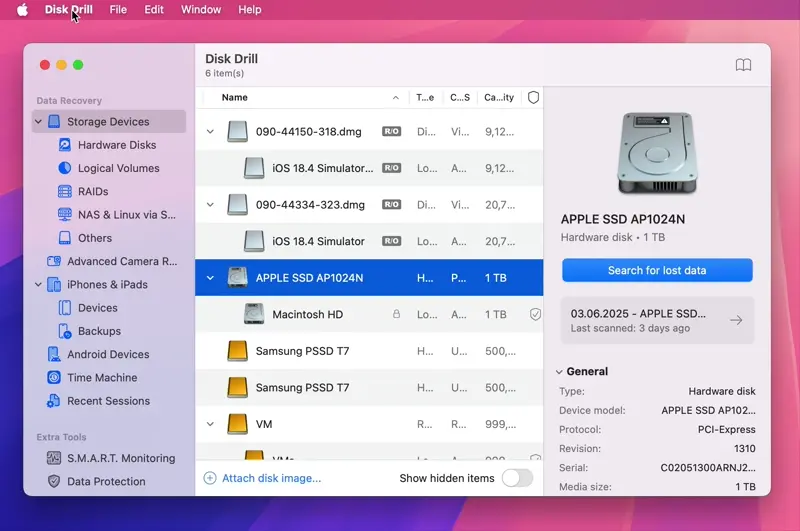Click the arrow on last scanned session
This screenshot has width=800, height=531.
click(x=736, y=320)
